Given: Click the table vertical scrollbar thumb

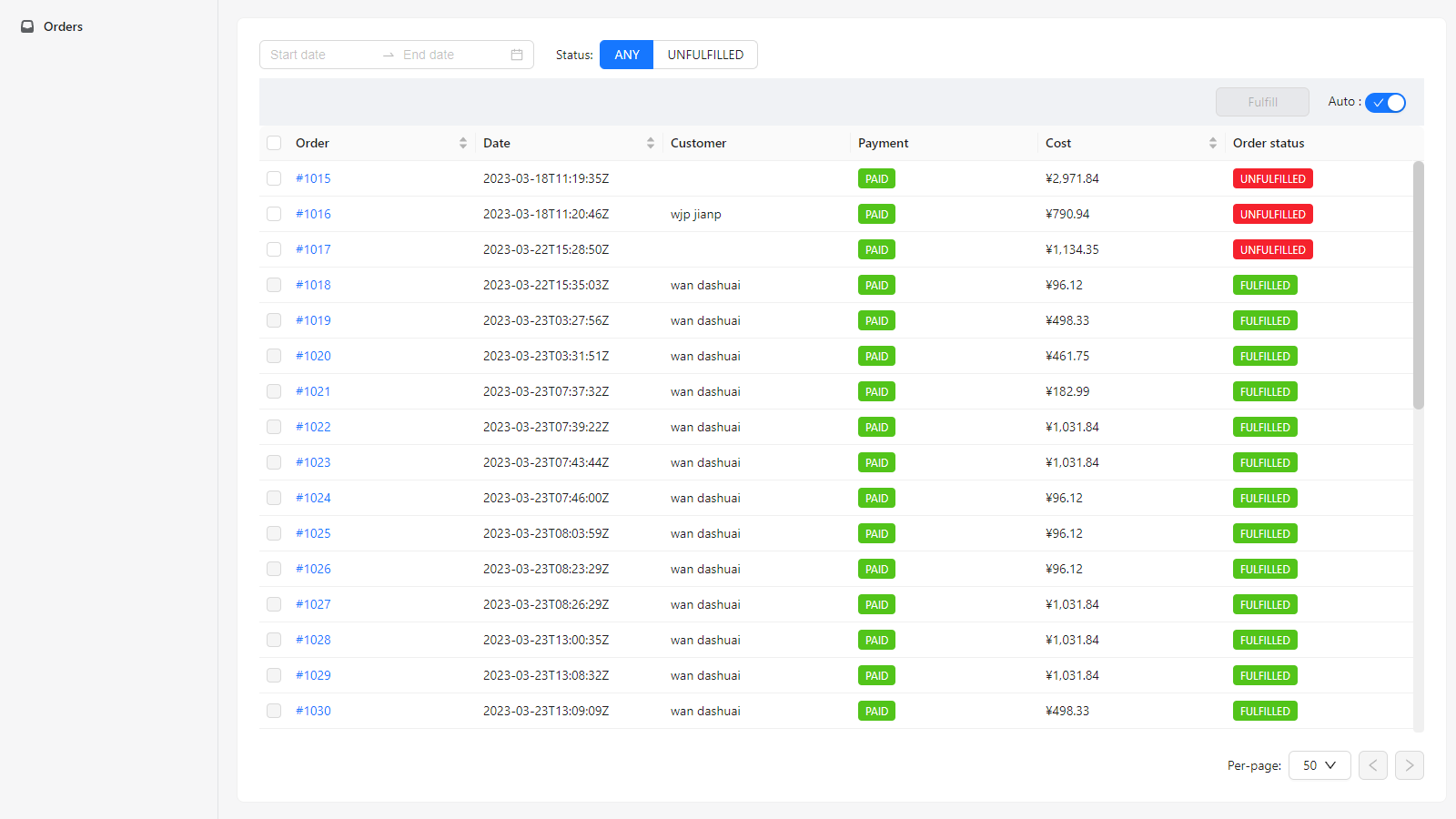Looking at the screenshot, I should click(x=1418, y=285).
